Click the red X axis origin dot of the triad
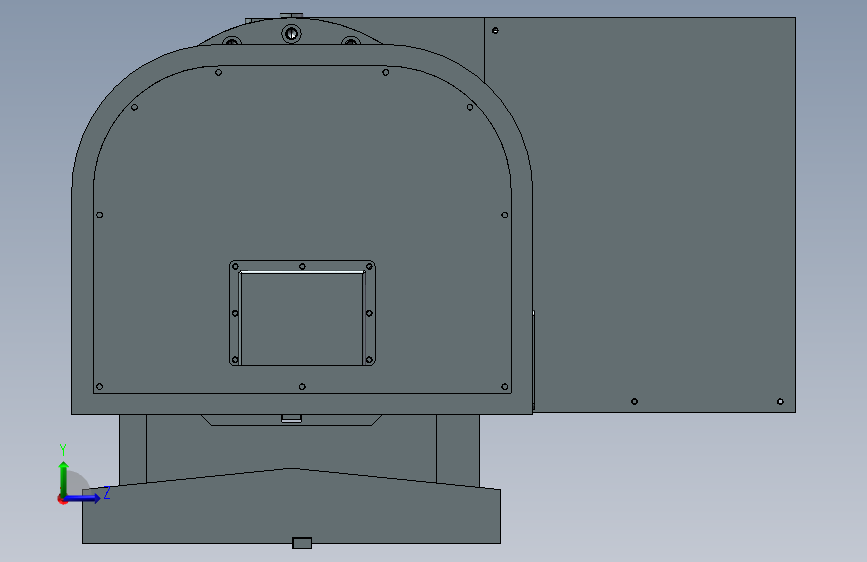This screenshot has width=867, height=562. [x=62, y=499]
